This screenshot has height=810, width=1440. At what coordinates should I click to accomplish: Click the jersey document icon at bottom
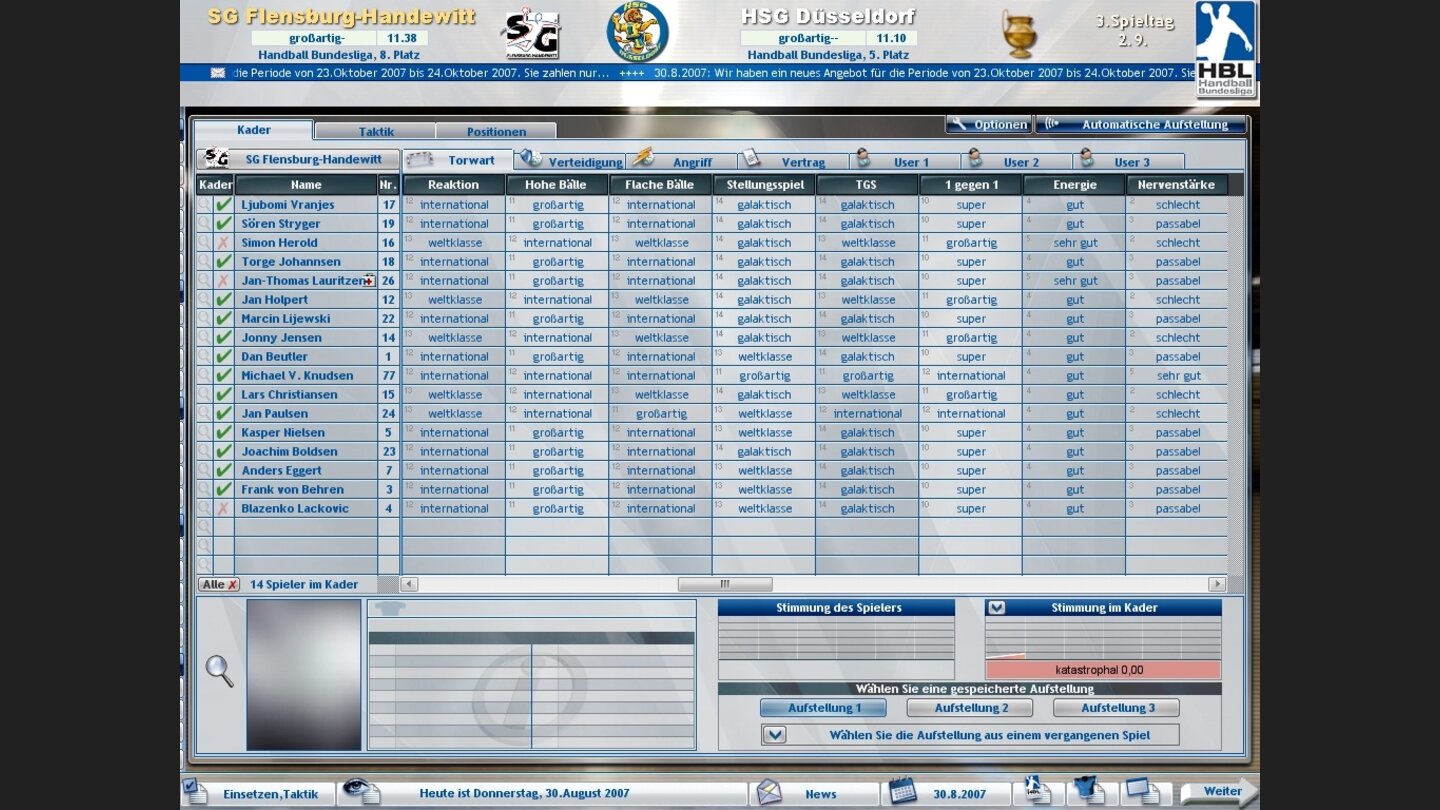1089,791
